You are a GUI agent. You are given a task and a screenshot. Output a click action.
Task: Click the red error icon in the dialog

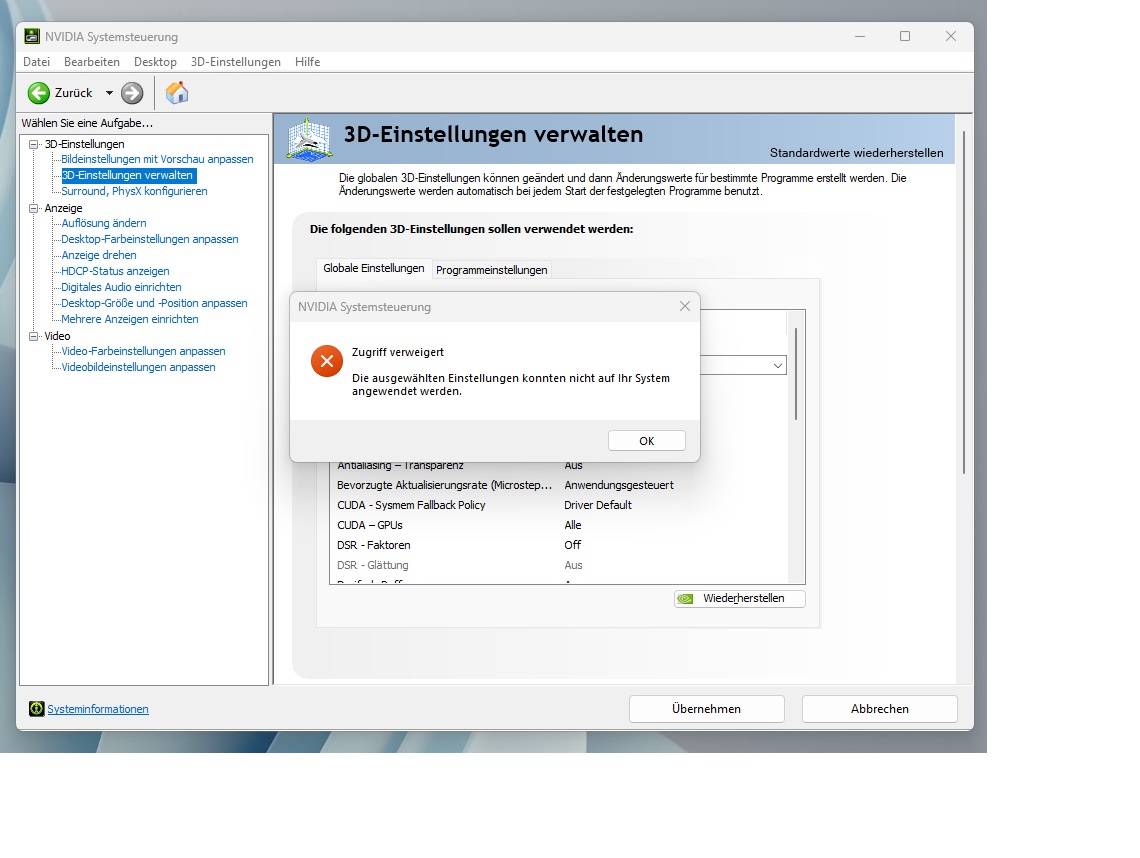point(327,361)
